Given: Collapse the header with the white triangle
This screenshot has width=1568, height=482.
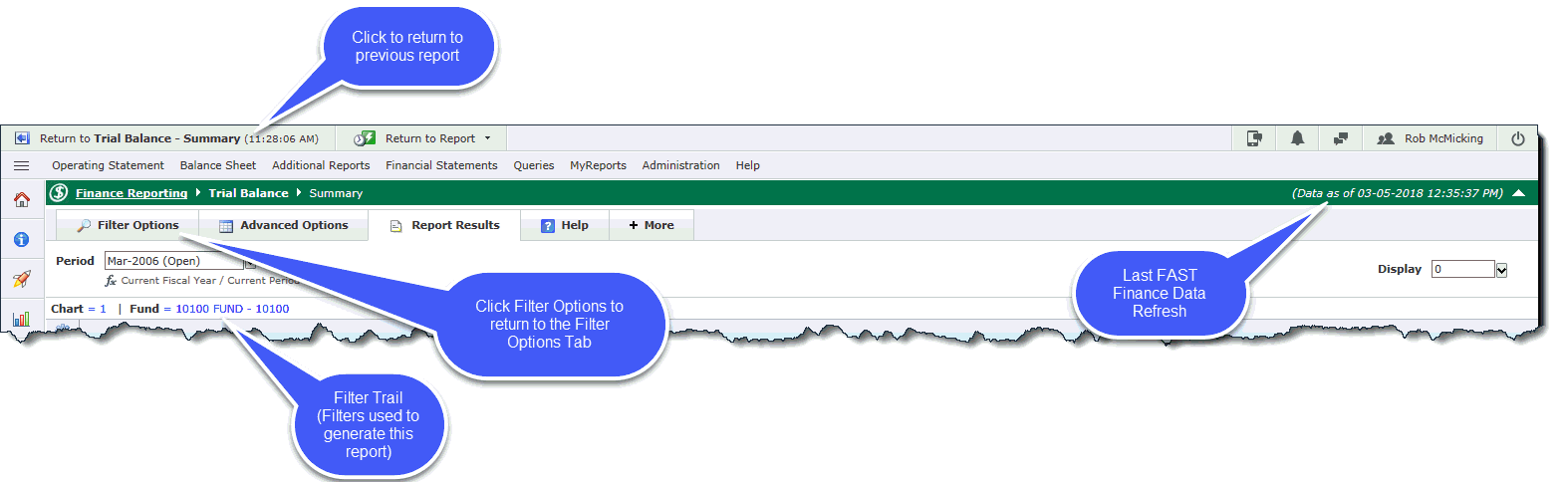Looking at the screenshot, I should pyautogui.click(x=1518, y=193).
